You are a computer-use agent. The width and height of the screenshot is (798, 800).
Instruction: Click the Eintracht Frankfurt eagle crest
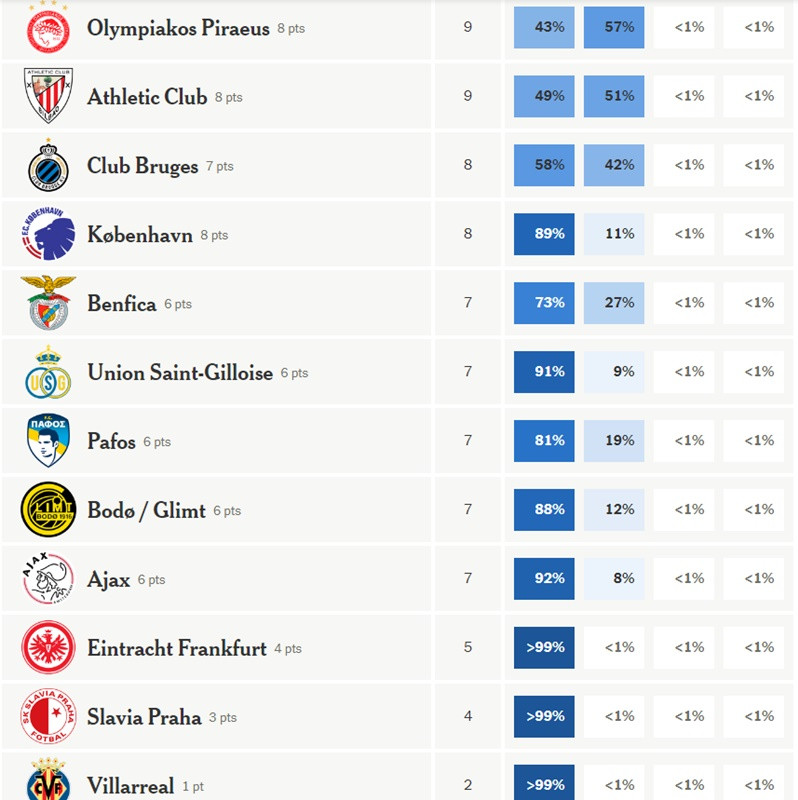pyautogui.click(x=48, y=648)
